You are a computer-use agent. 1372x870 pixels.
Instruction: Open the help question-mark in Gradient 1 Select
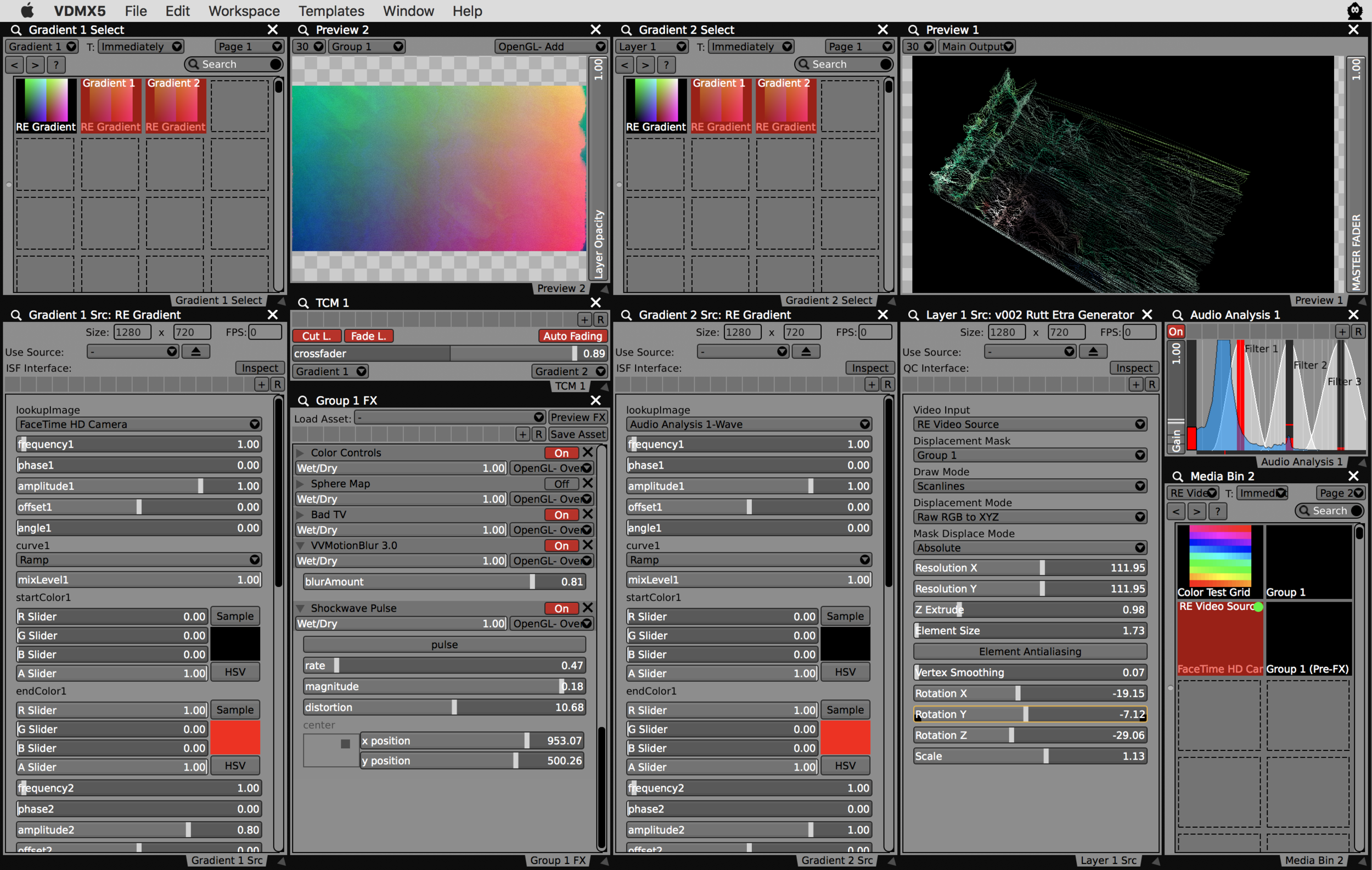tap(56, 64)
